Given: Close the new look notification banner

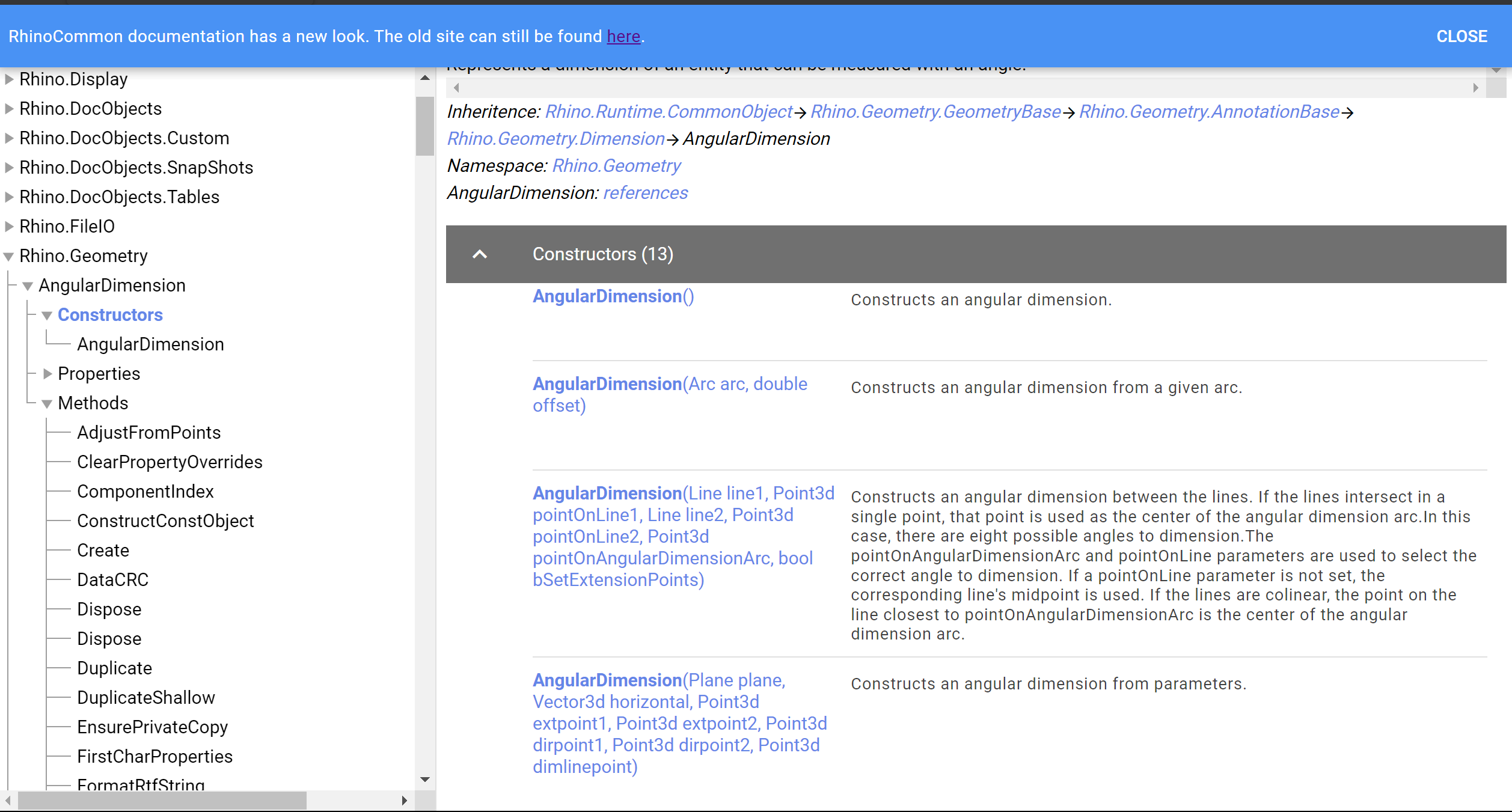Looking at the screenshot, I should click(1461, 37).
